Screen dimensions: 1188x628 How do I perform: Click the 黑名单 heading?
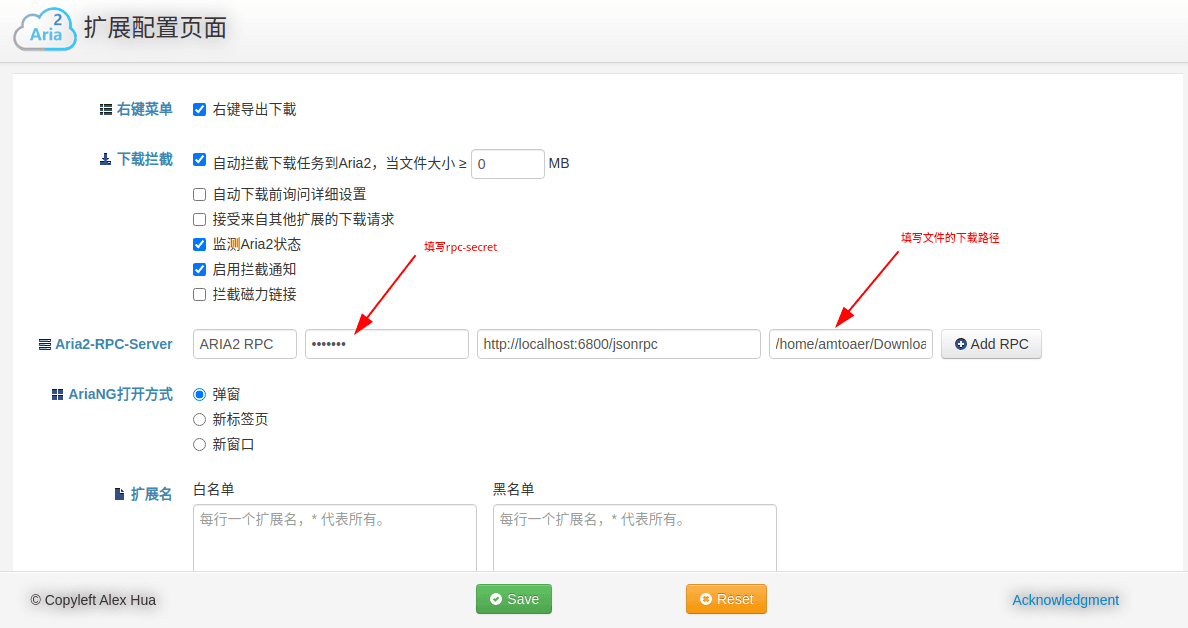pyautogui.click(x=514, y=489)
